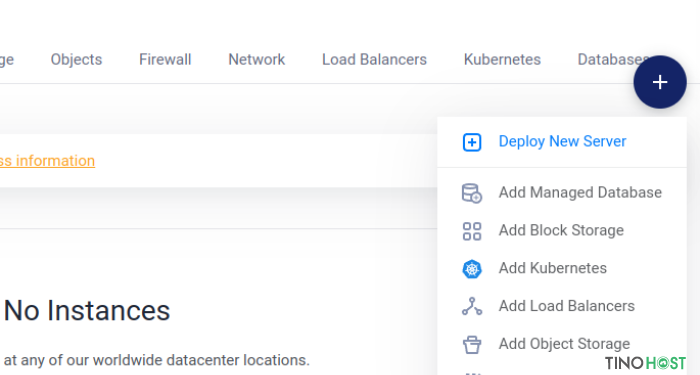The image size is (700, 375).
Task: Select Add Kubernetes in the menu
Action: tap(562, 269)
